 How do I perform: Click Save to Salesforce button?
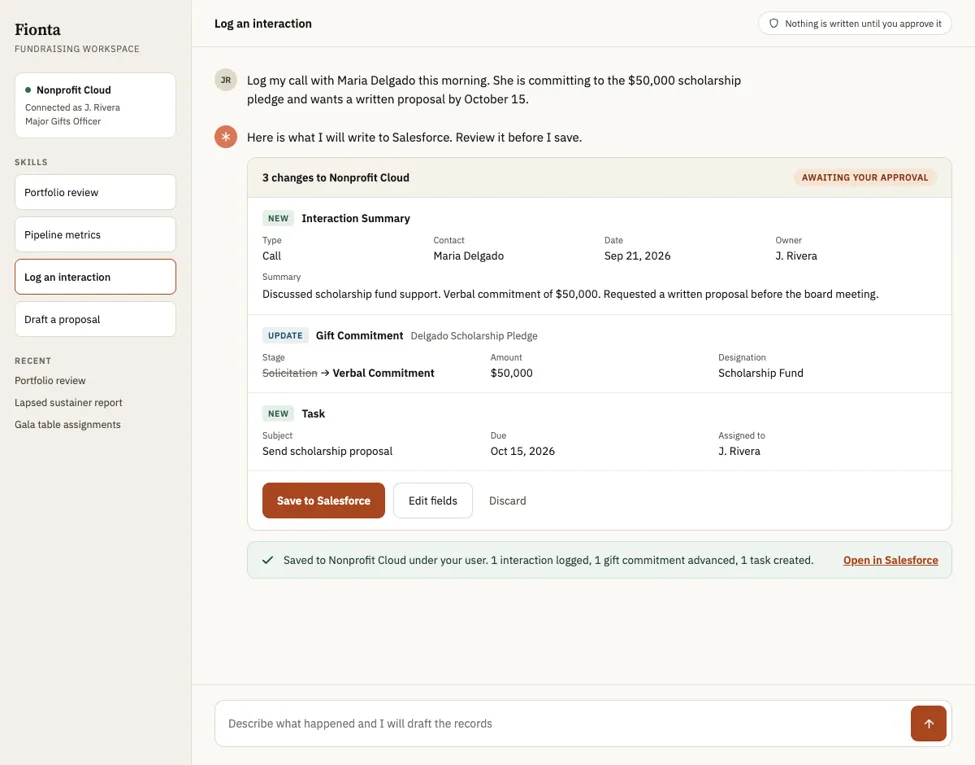pyautogui.click(x=323, y=501)
